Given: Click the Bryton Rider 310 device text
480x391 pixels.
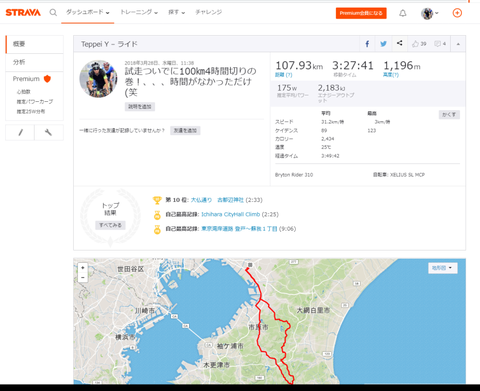Looking at the screenshot, I should click(x=294, y=175).
